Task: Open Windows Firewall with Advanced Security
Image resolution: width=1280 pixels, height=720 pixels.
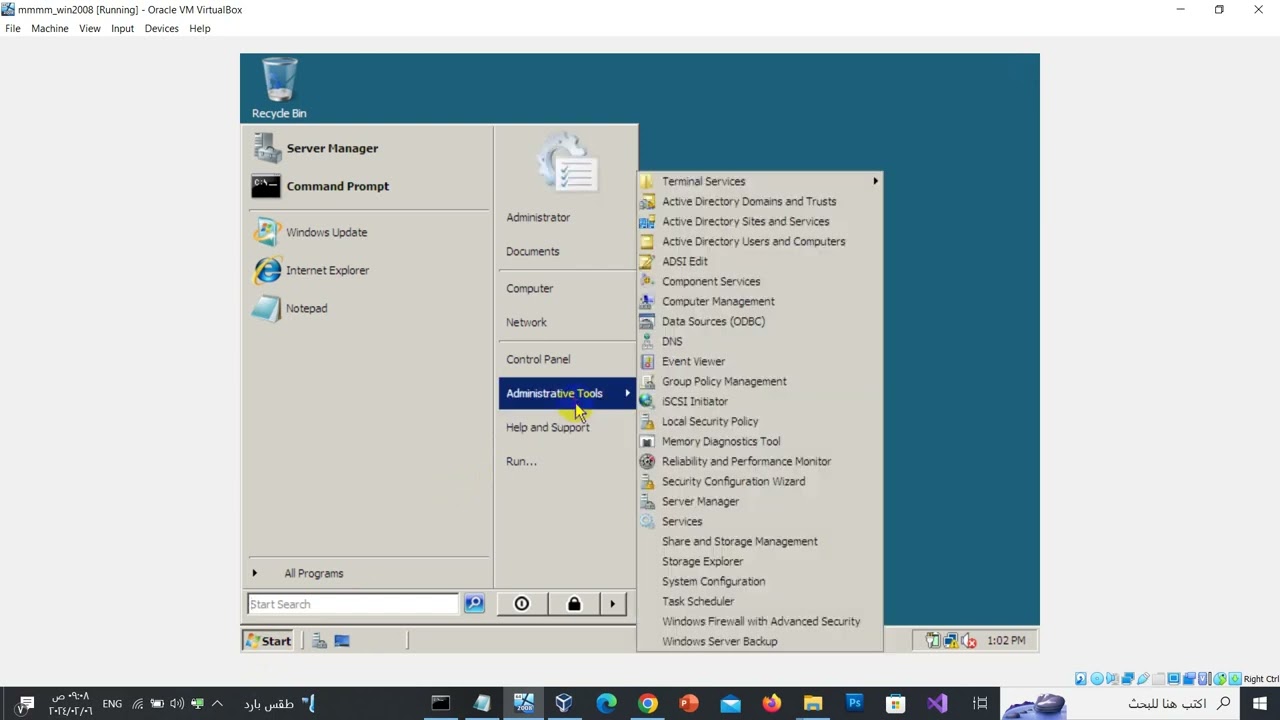Action: [x=760, y=621]
